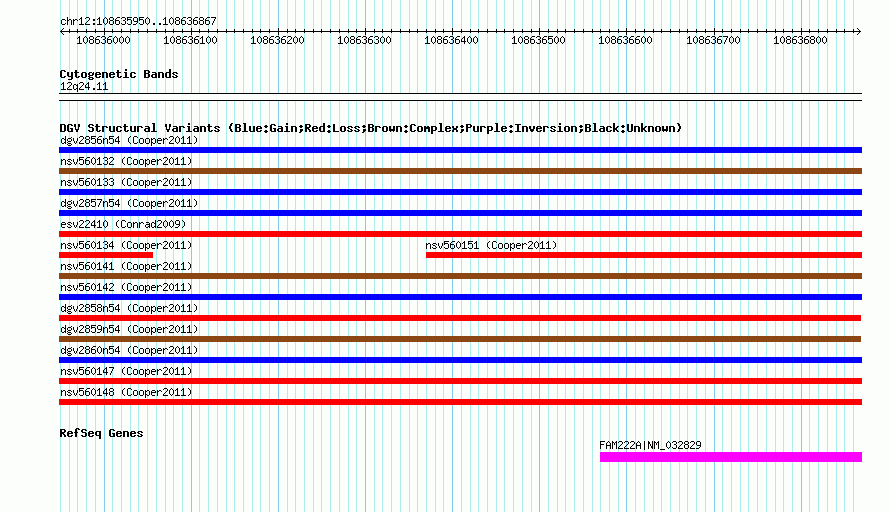Screen dimensions: 890x512
Task: Select the blue bar under nsv560133
Action: coord(460,192)
